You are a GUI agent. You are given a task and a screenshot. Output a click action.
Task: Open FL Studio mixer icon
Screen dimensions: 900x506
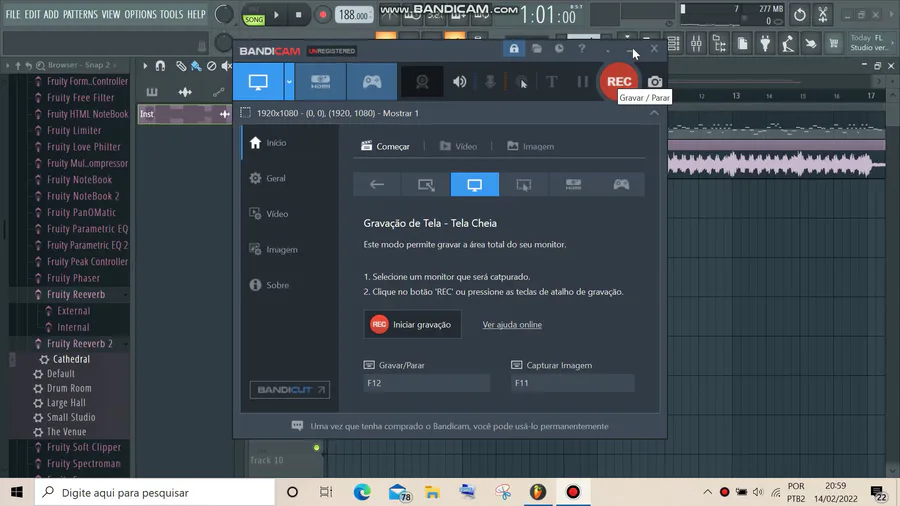coord(696,44)
